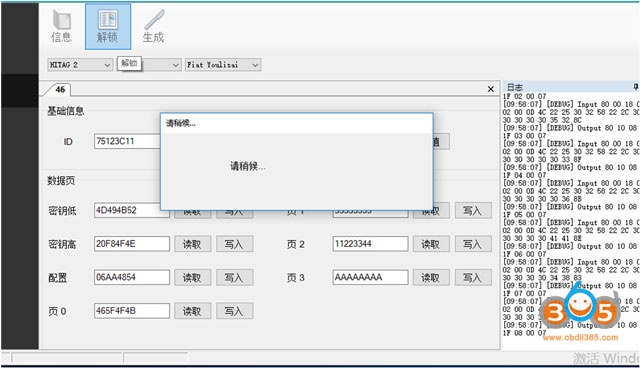Click the ID field 75123C11
640x368 pixels.
[127, 141]
